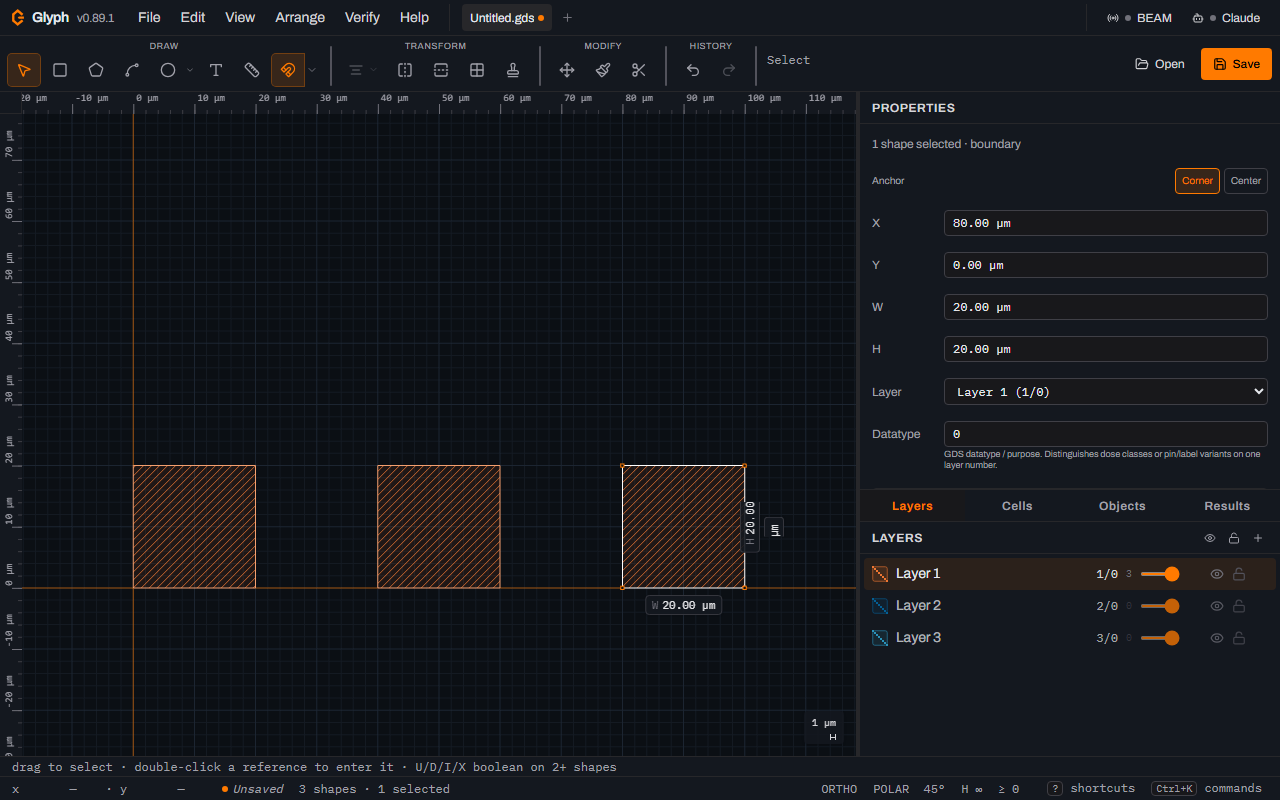Click the X position field

[1106, 223]
